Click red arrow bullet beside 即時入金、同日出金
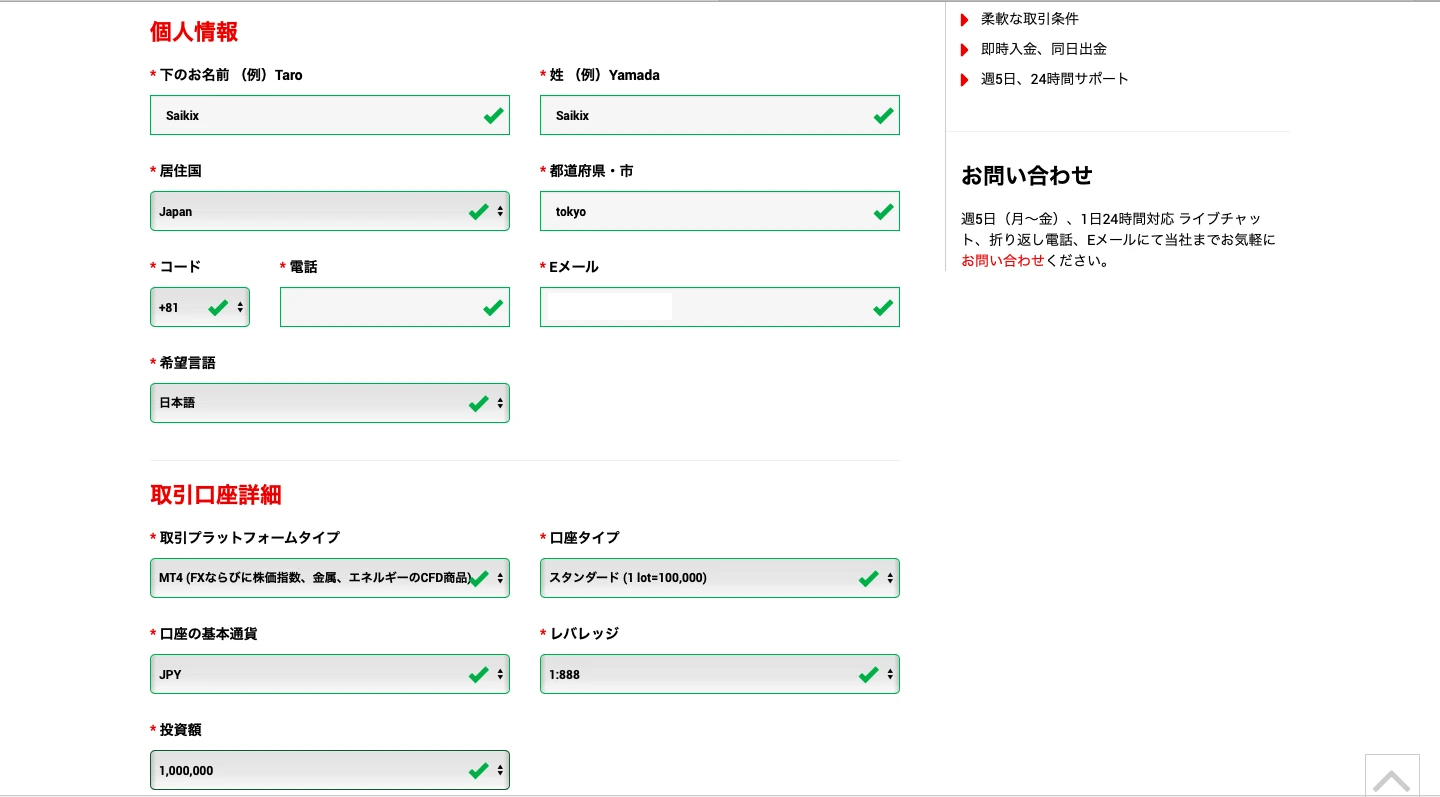The width and height of the screenshot is (1440, 797). (x=965, y=50)
